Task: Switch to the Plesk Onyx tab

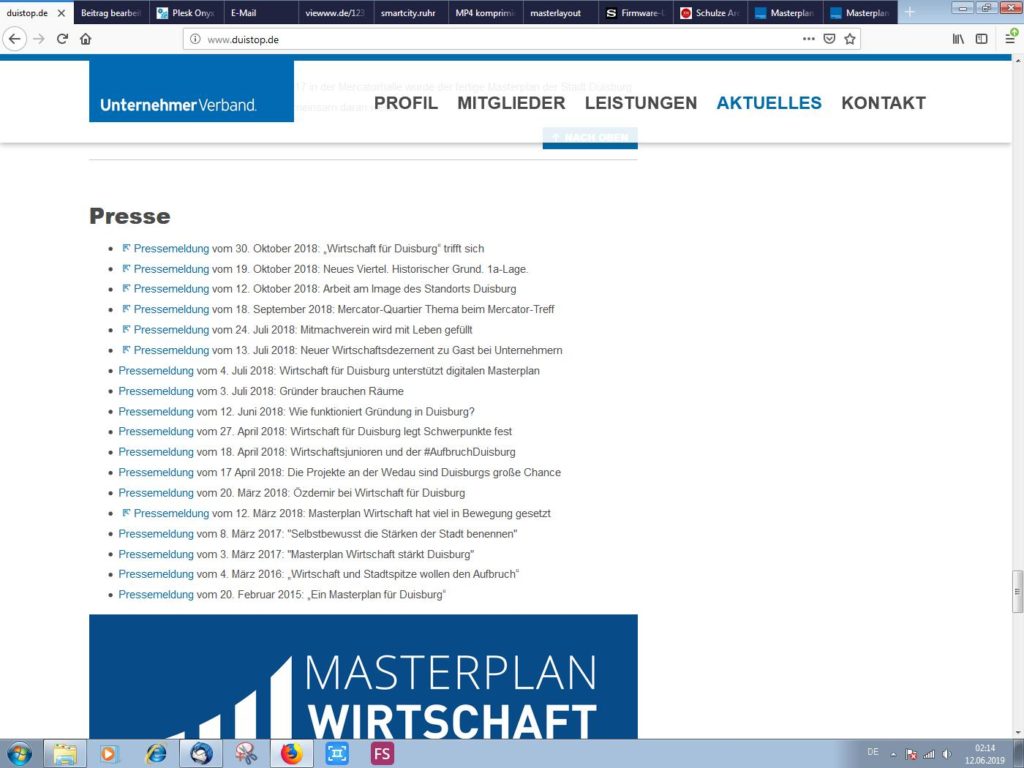Action: (187, 13)
